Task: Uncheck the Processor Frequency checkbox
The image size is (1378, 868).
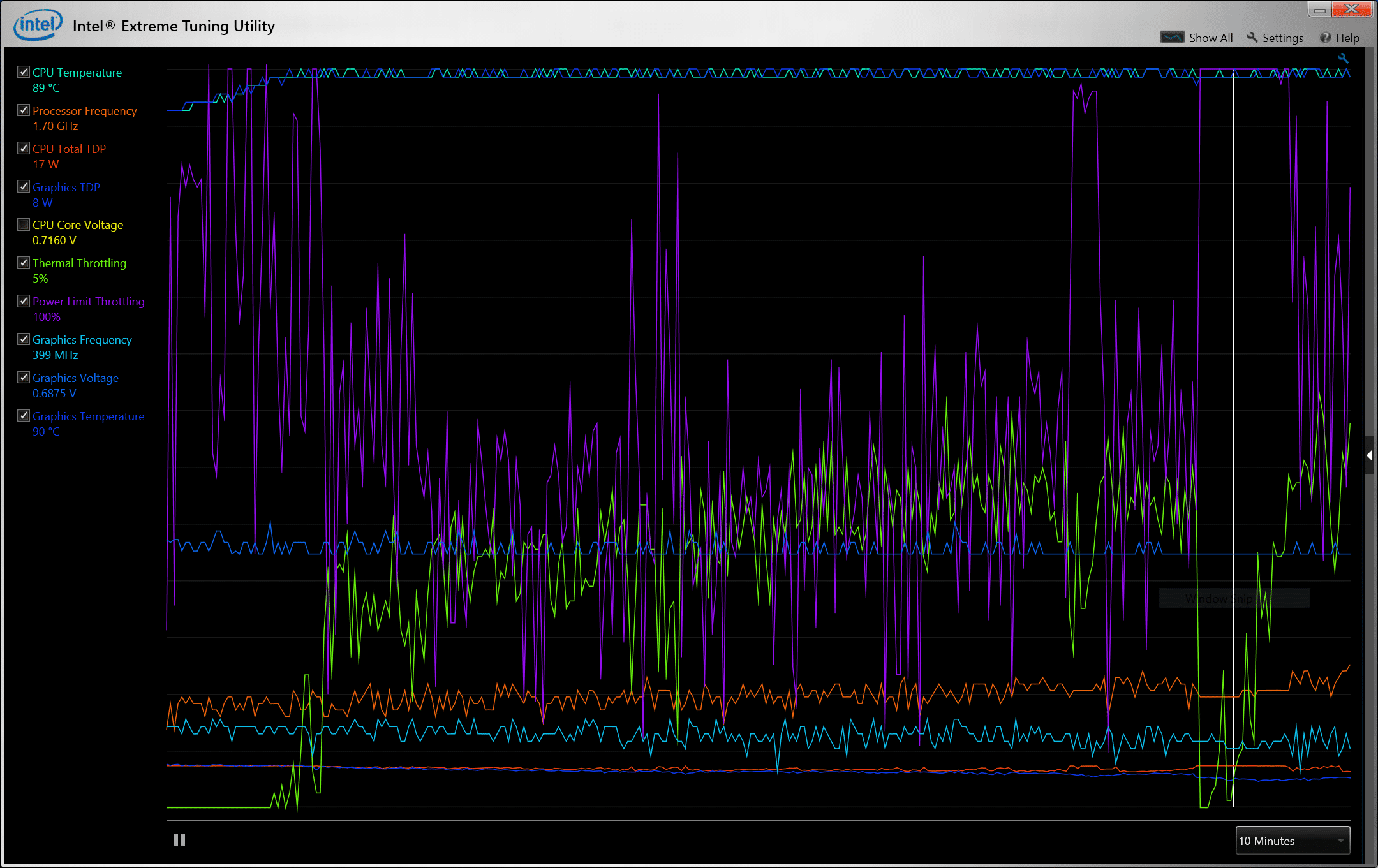Action: tap(24, 110)
